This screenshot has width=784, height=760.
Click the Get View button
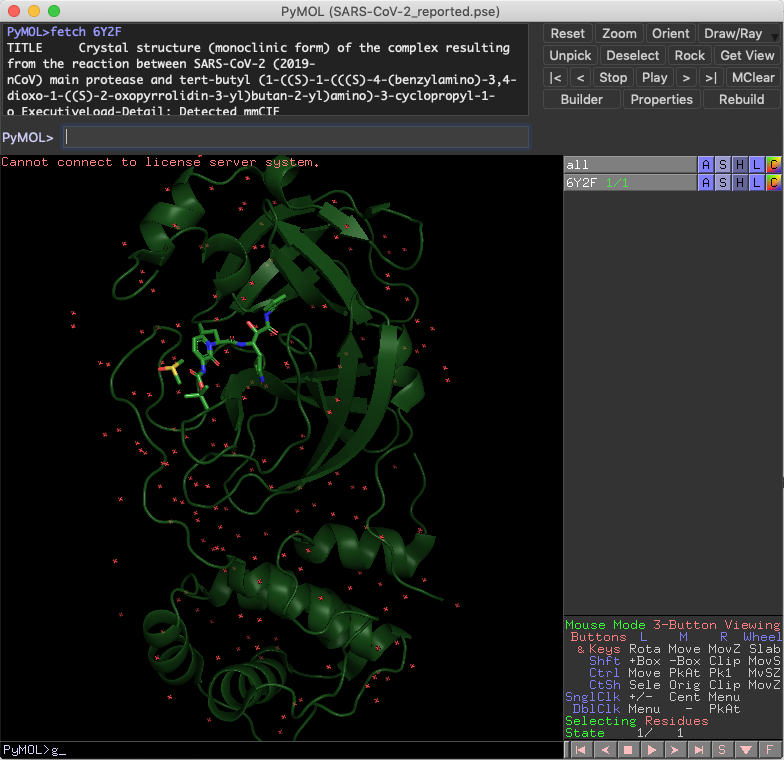747,56
